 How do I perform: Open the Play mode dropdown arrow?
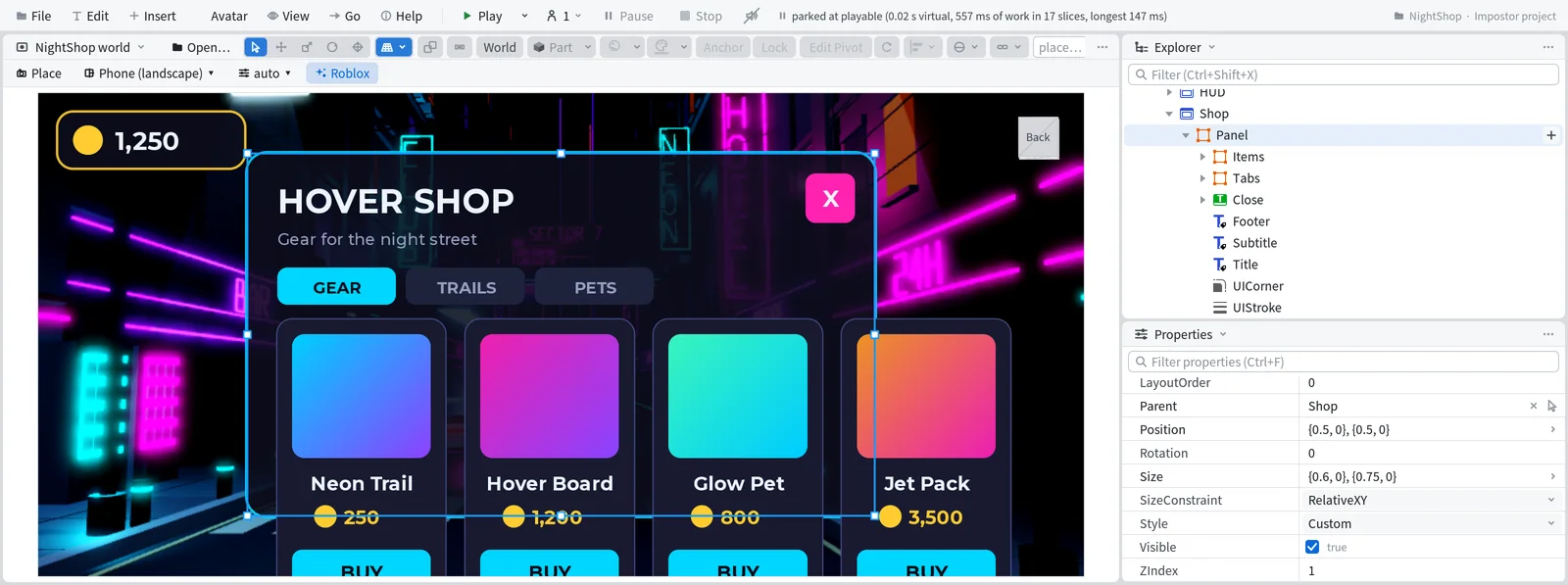524,16
